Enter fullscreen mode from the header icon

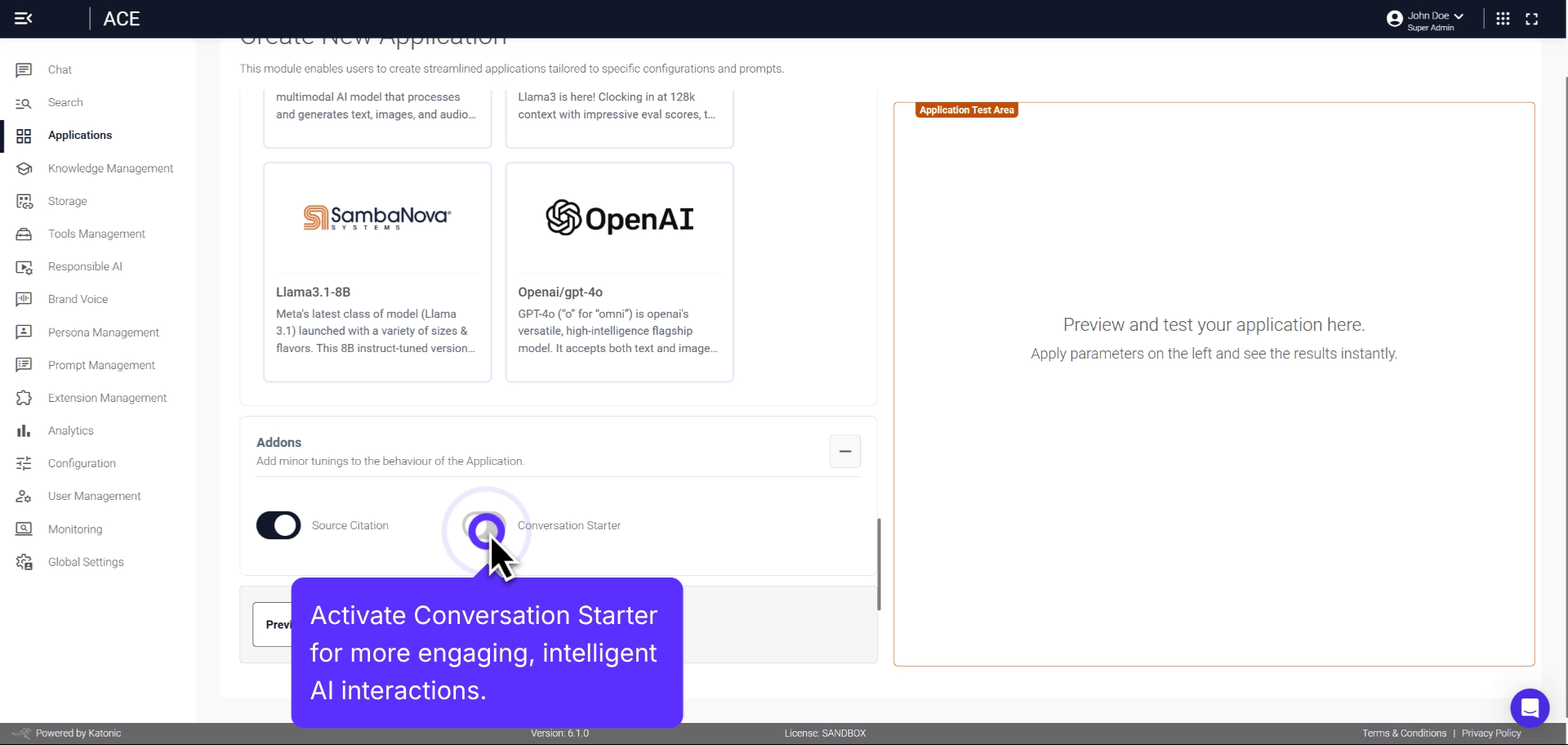pyautogui.click(x=1533, y=18)
